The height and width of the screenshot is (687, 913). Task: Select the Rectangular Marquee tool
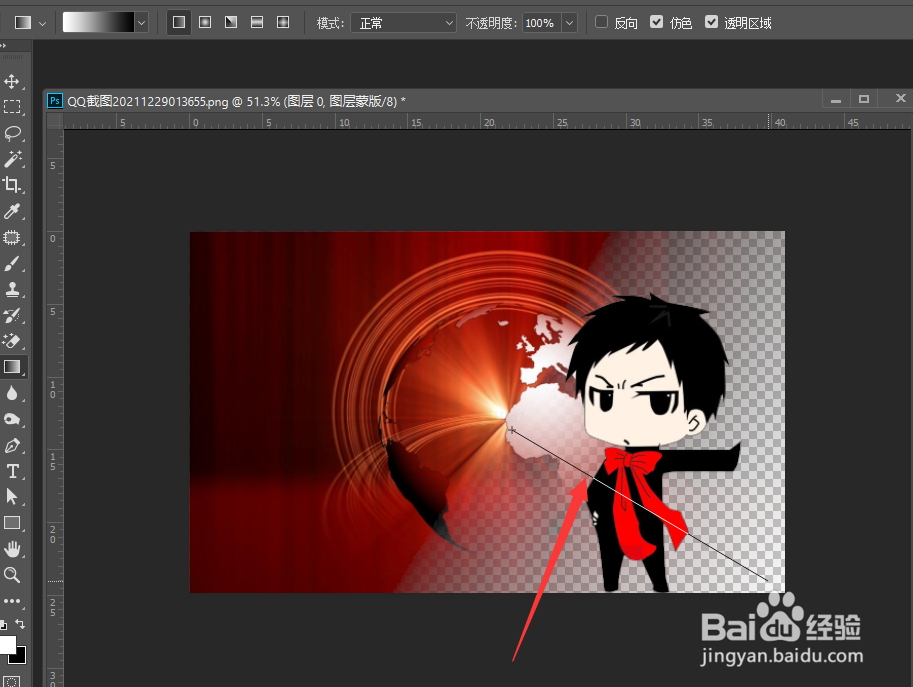[x=12, y=107]
